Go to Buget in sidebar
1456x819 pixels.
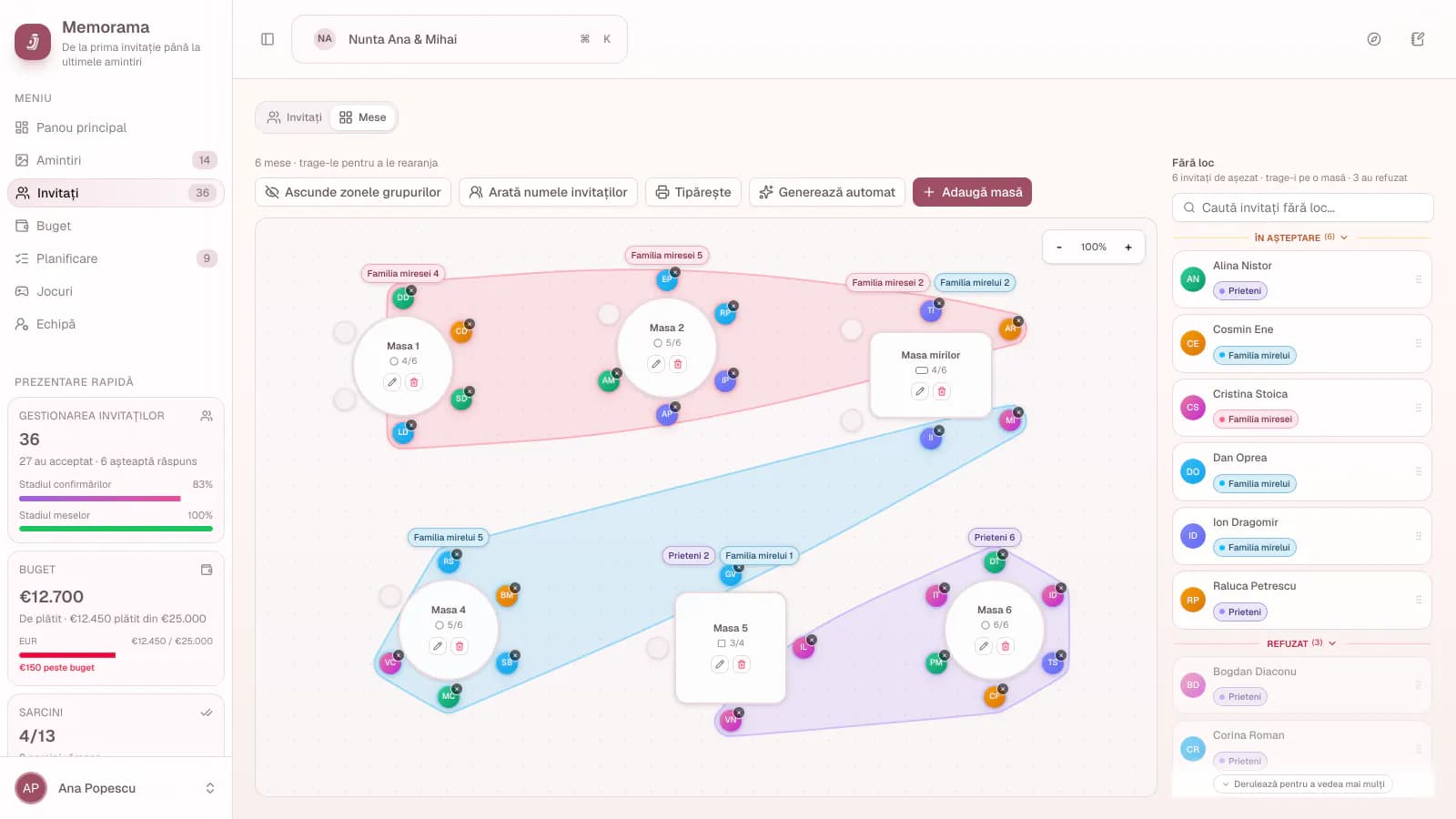click(x=116, y=226)
